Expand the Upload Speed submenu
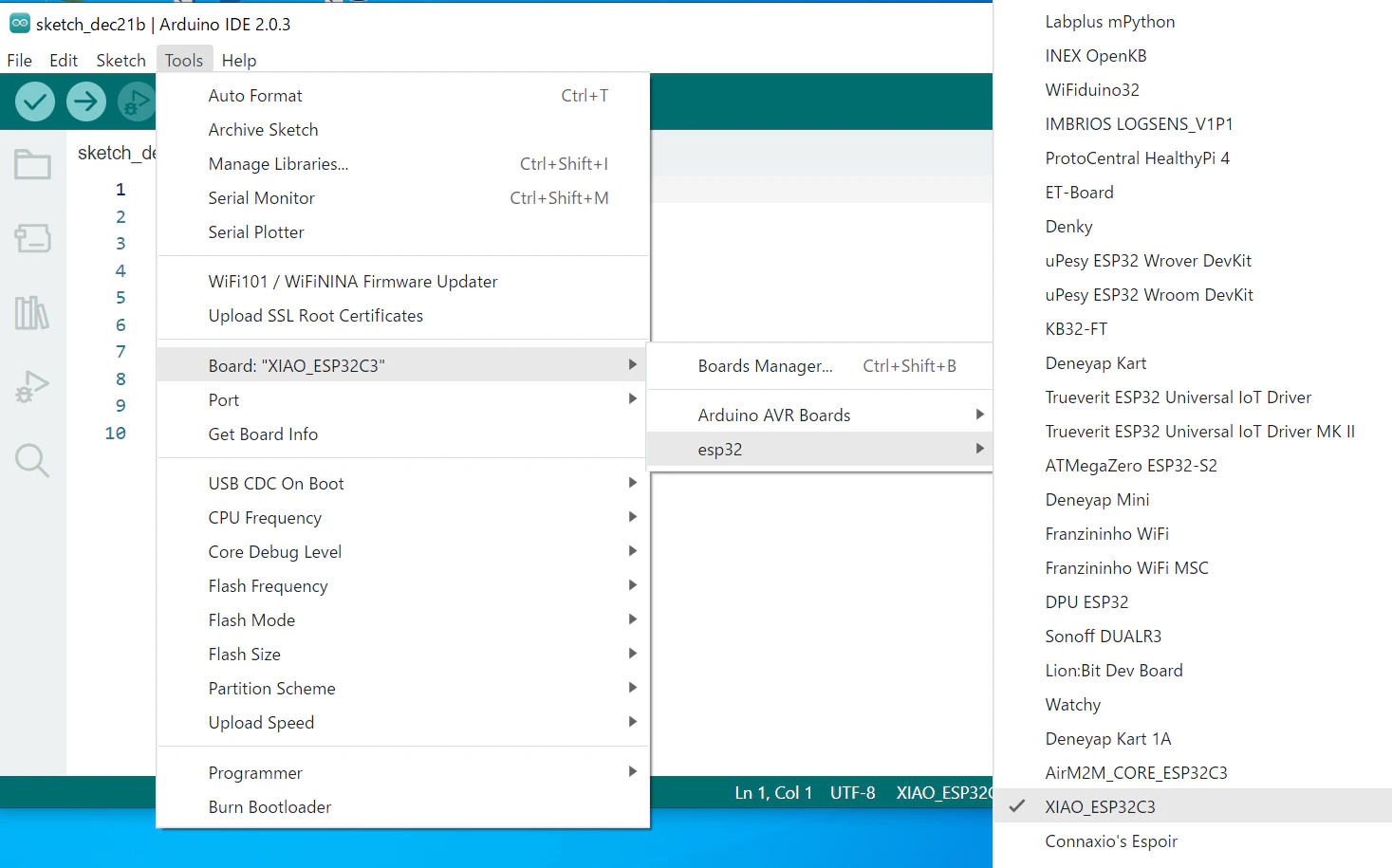 pos(402,722)
